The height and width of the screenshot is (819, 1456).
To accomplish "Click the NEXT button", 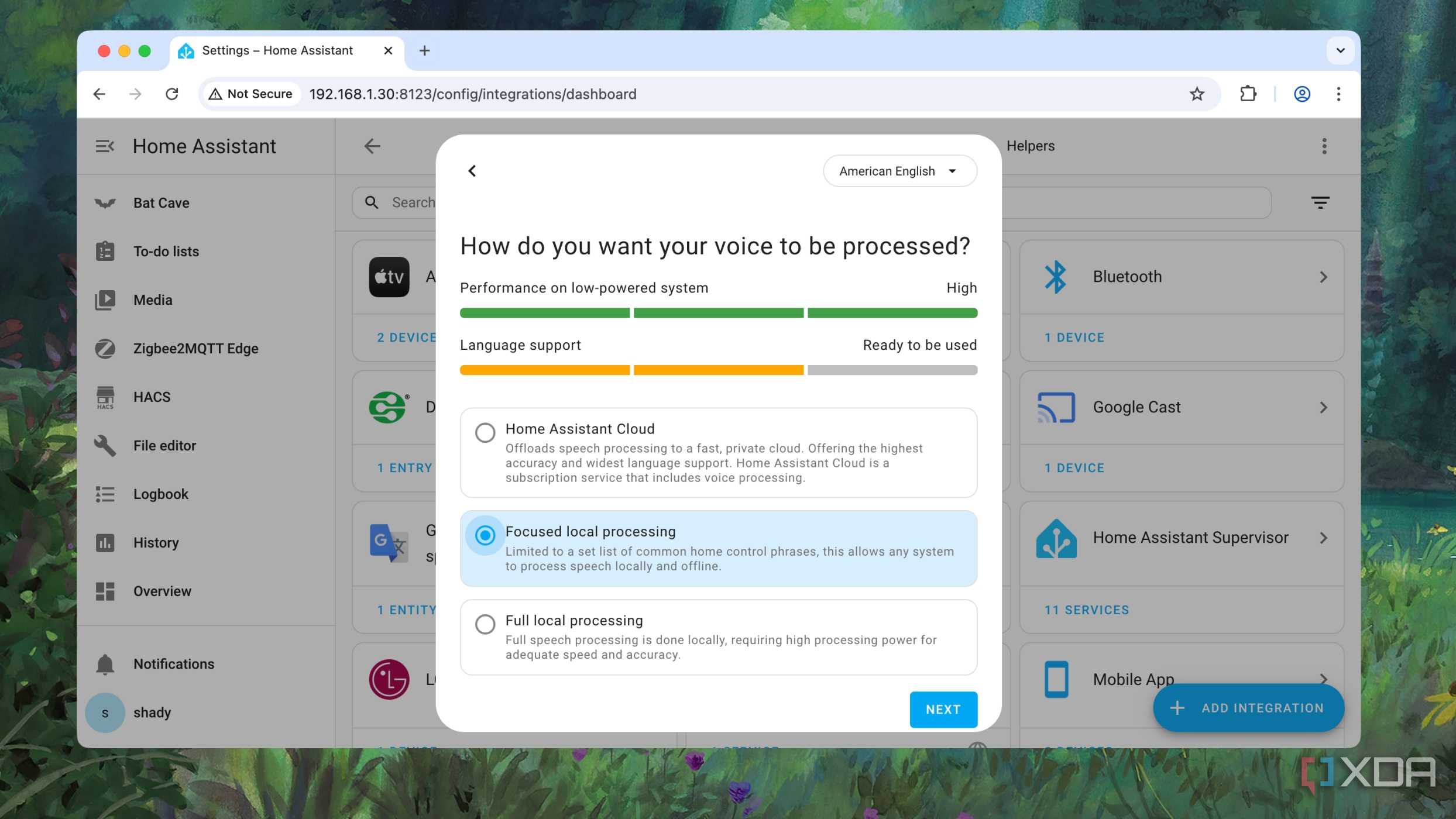I will [943, 710].
